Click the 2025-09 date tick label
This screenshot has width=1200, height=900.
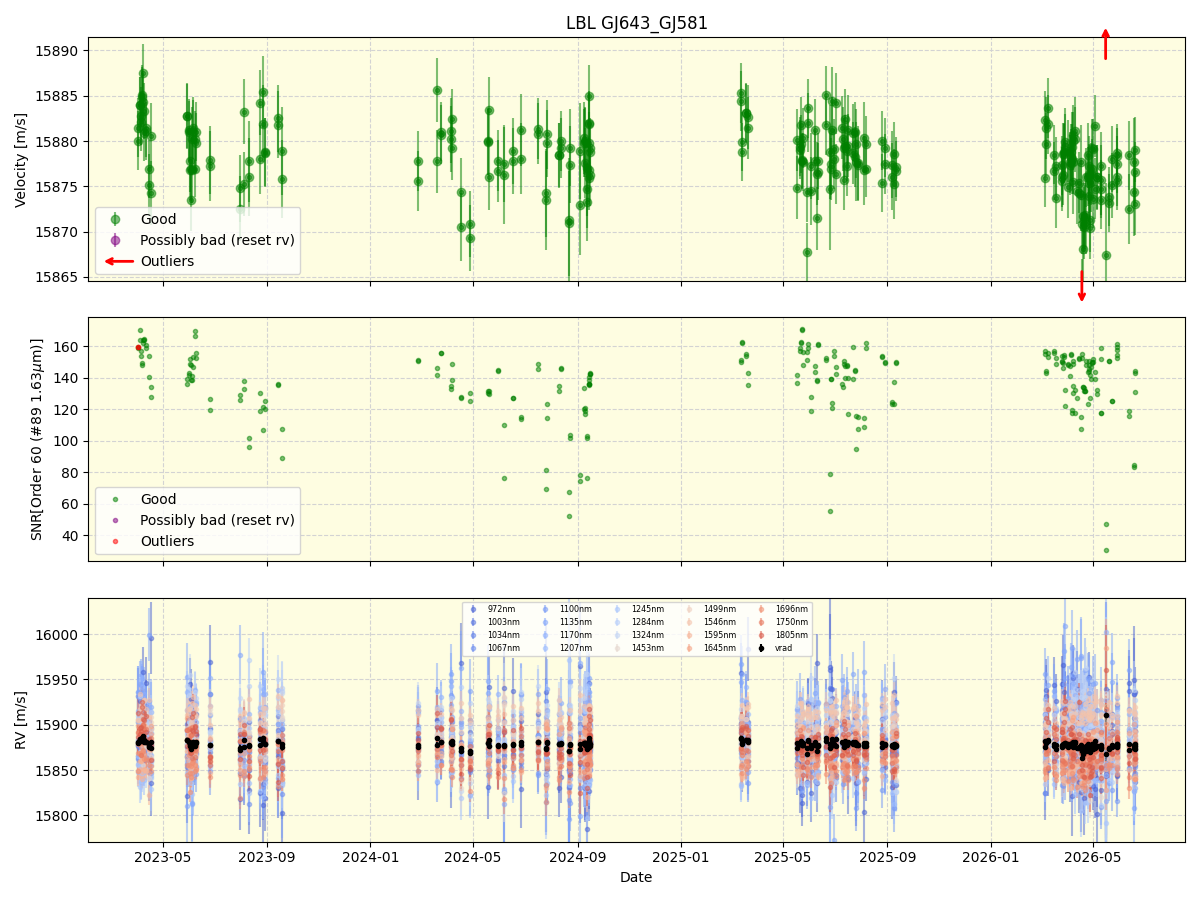coord(887,857)
